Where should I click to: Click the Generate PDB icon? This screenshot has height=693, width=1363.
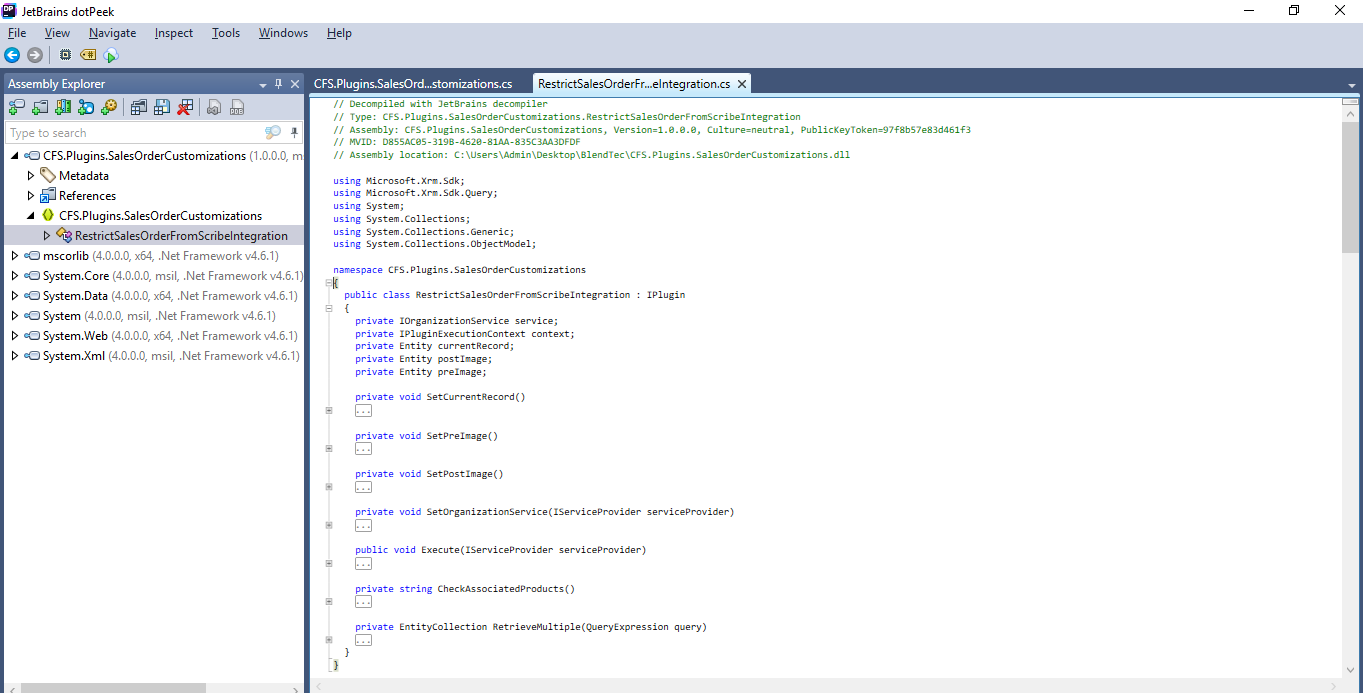237,107
